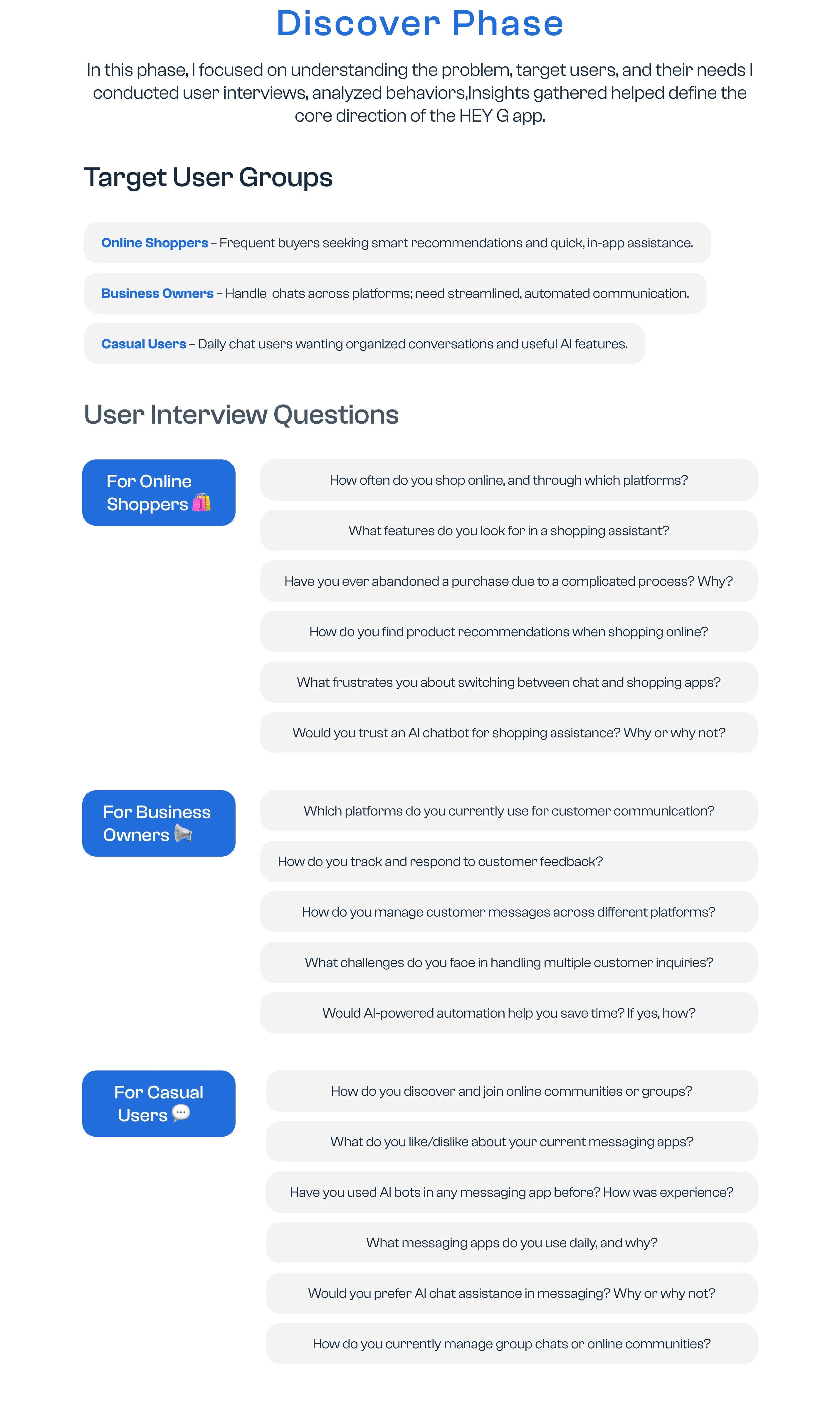Select the like/dislike messaging apps question
Viewport: 840px width, 1423px height.
pos(511,1142)
